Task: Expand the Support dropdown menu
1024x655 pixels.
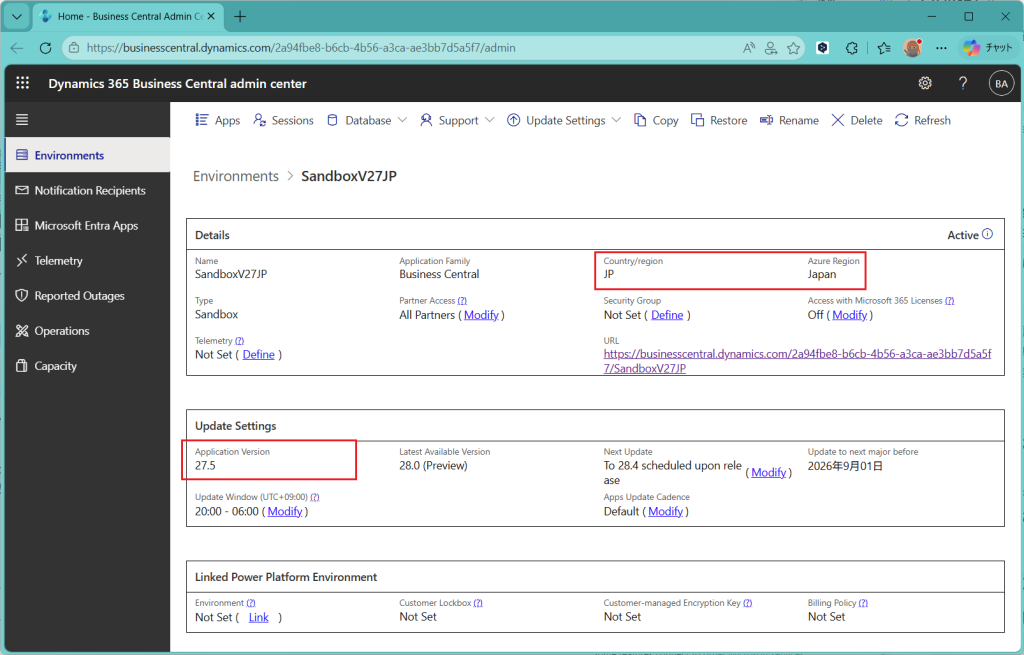Action: pyautogui.click(x=457, y=120)
